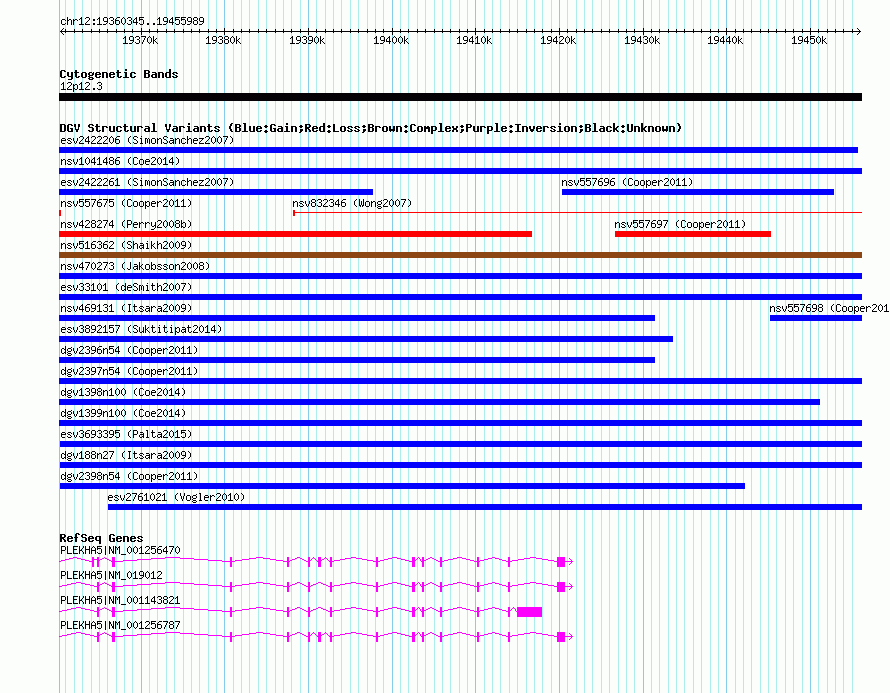Click nsv428274 (Perry2008b) label
This screenshot has width=890, height=693.
pyautogui.click(x=126, y=224)
